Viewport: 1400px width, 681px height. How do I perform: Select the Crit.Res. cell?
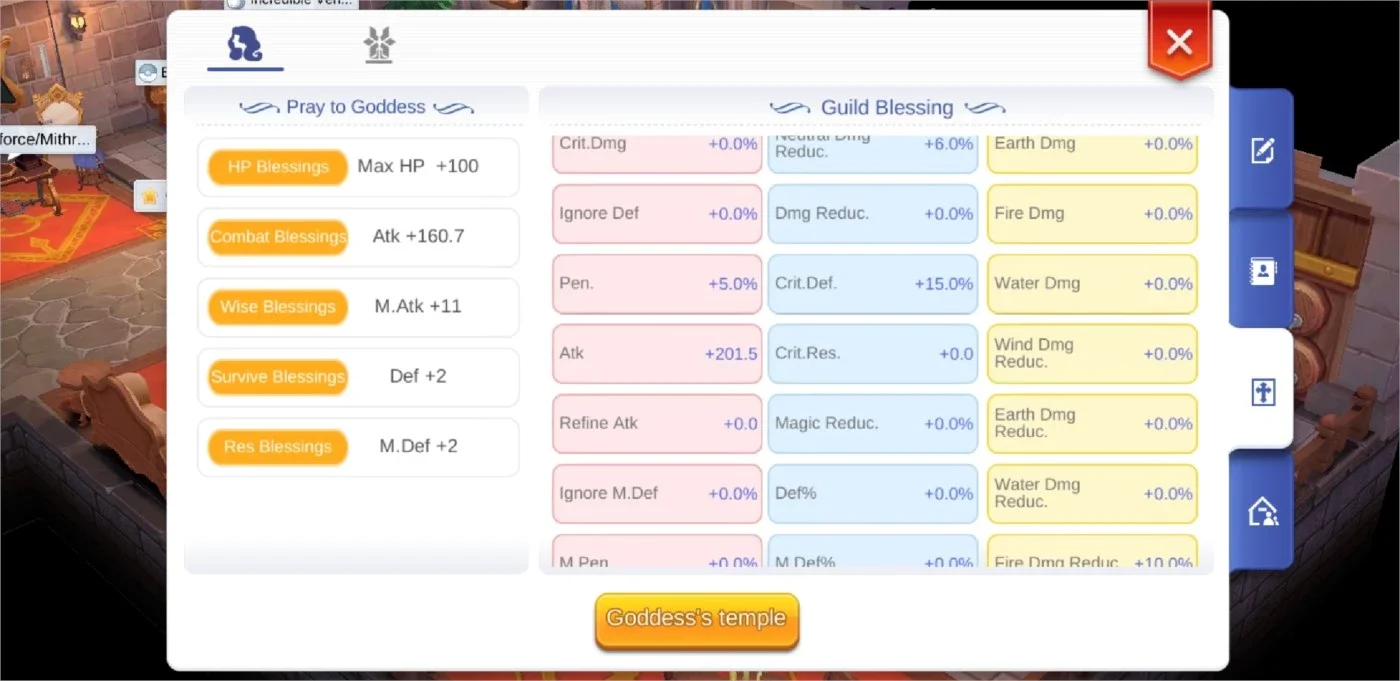click(x=873, y=354)
